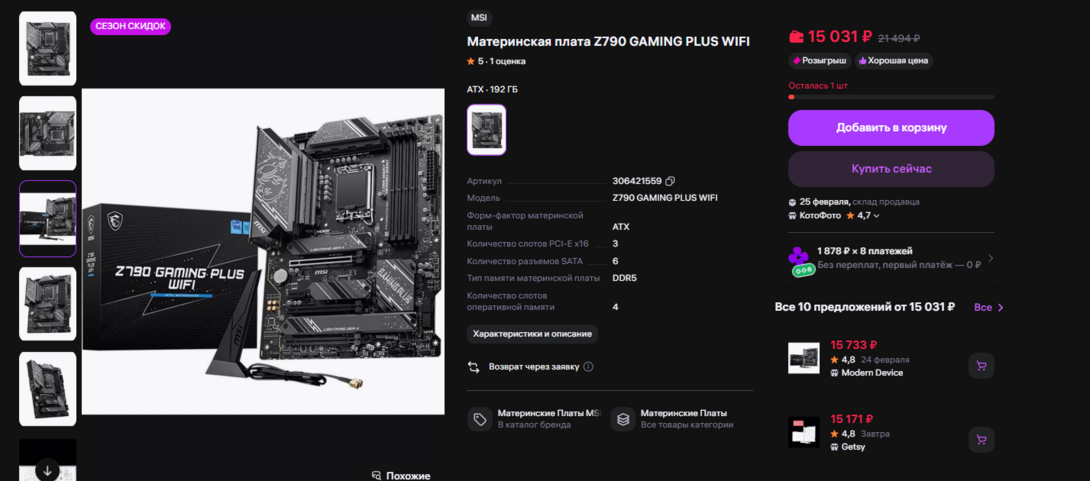
Task: Select the first motherboard thumbnail
Action: pos(47,48)
